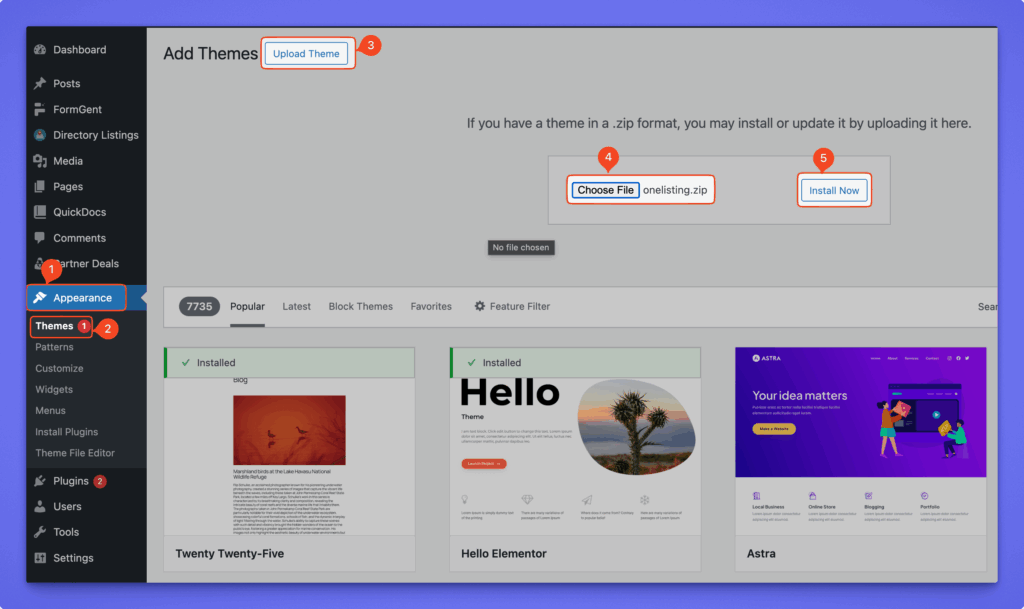Click the QuickDocs icon

click(40, 212)
